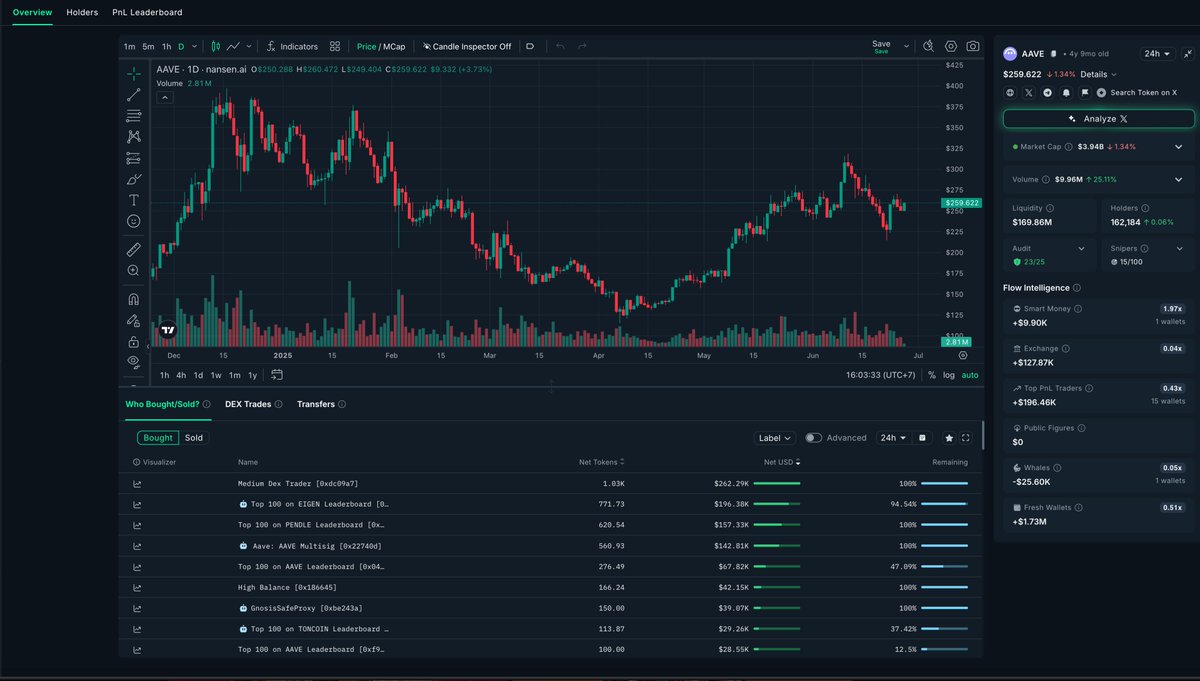Open the emoji icons tool
The height and width of the screenshot is (681, 1200).
point(133,221)
